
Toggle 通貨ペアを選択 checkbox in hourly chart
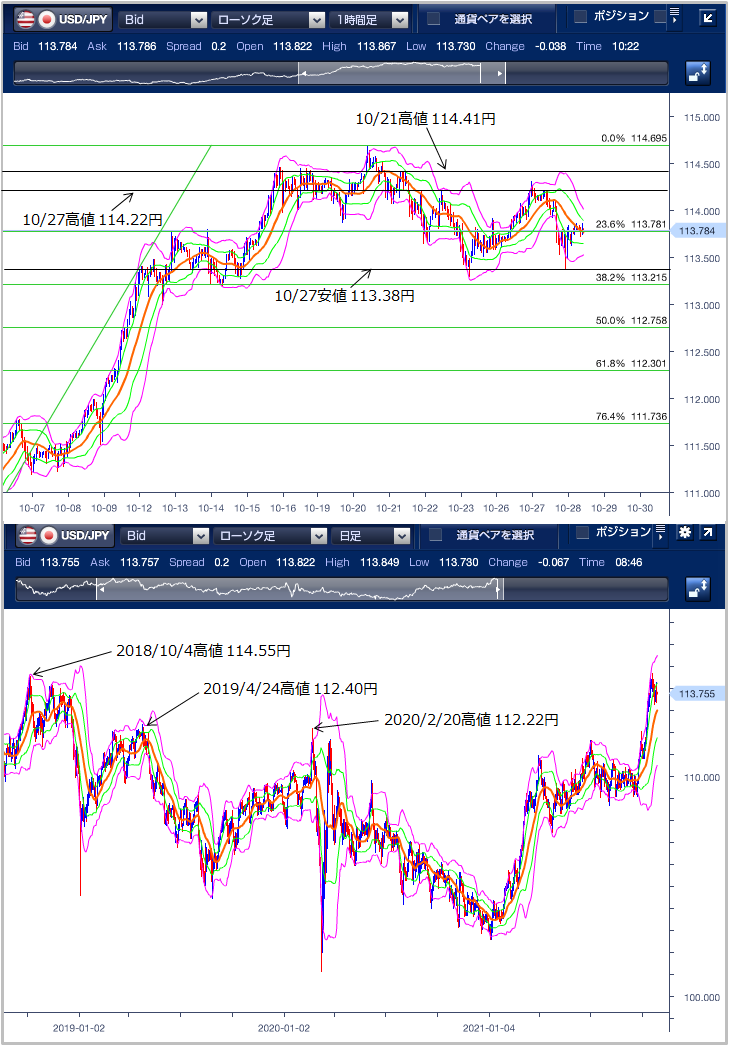[434, 19]
